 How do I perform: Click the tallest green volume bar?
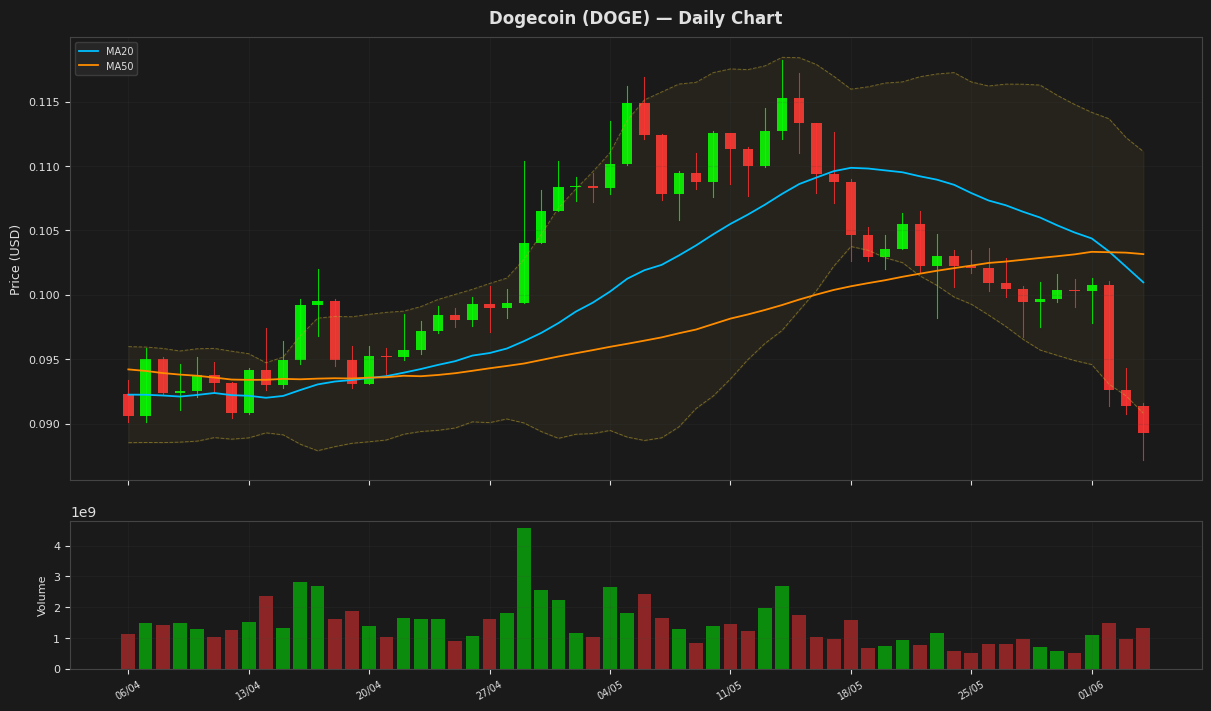tap(524, 598)
